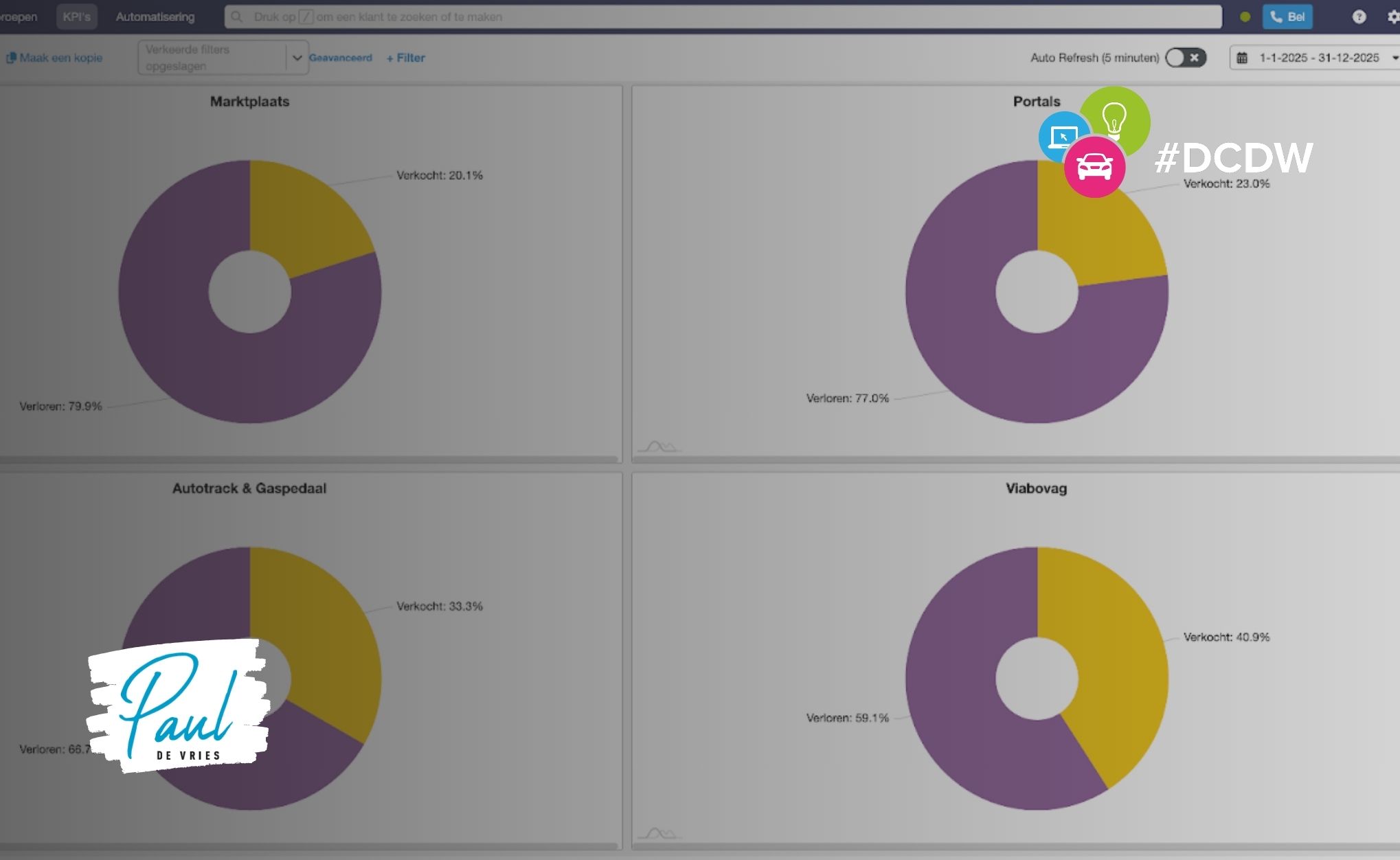The image size is (1400, 860).
Task: Focus the customer search input field
Action: 721,17
